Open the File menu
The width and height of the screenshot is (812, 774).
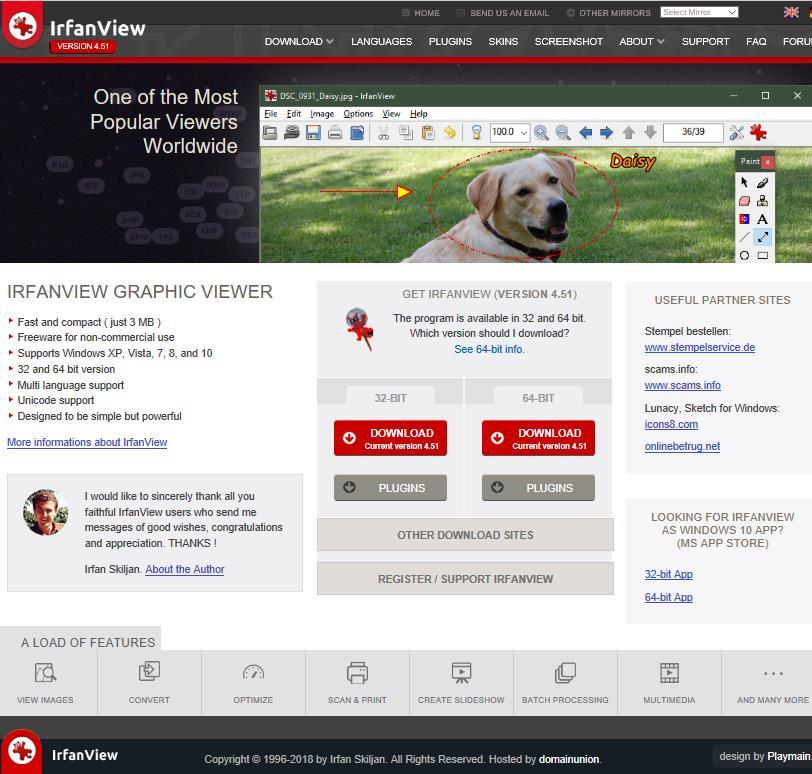(271, 114)
